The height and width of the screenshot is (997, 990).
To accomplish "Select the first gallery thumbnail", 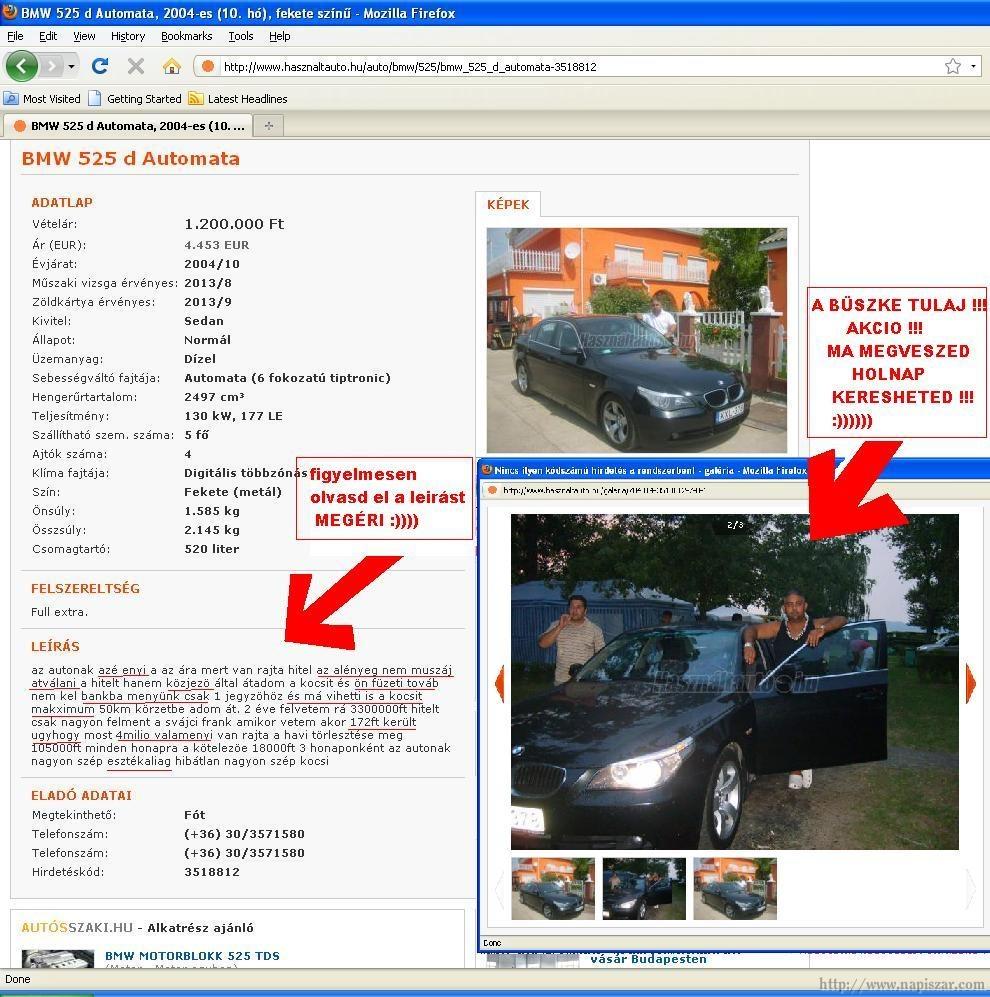I will point(553,888).
